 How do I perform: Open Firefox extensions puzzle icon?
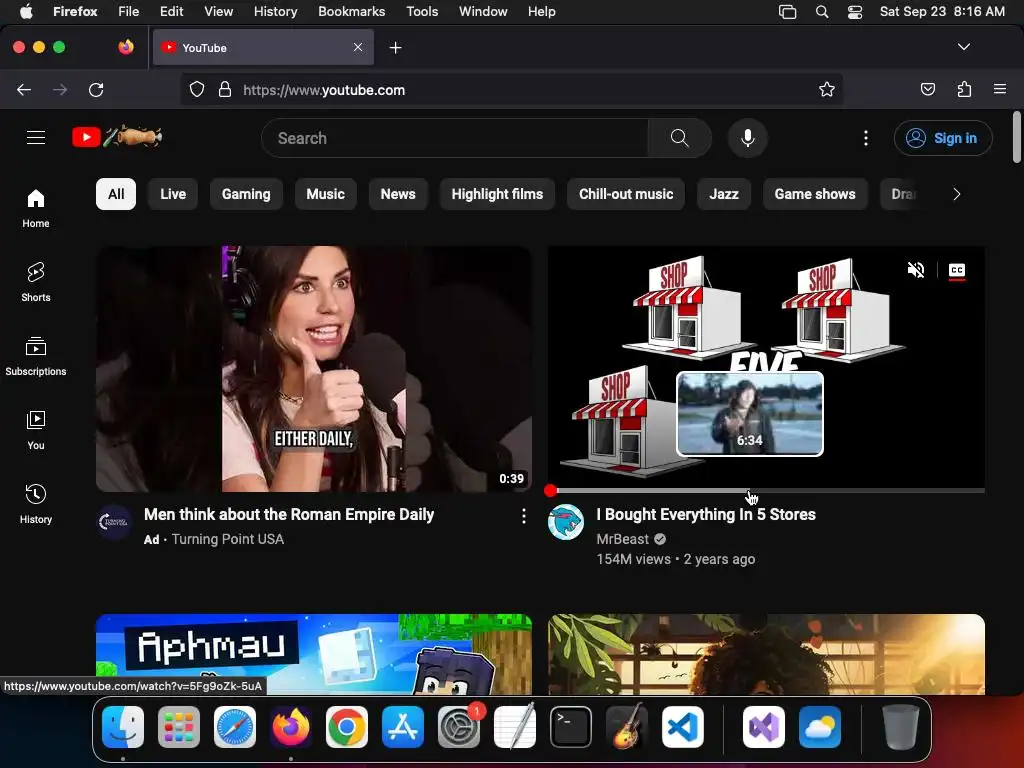(x=964, y=89)
